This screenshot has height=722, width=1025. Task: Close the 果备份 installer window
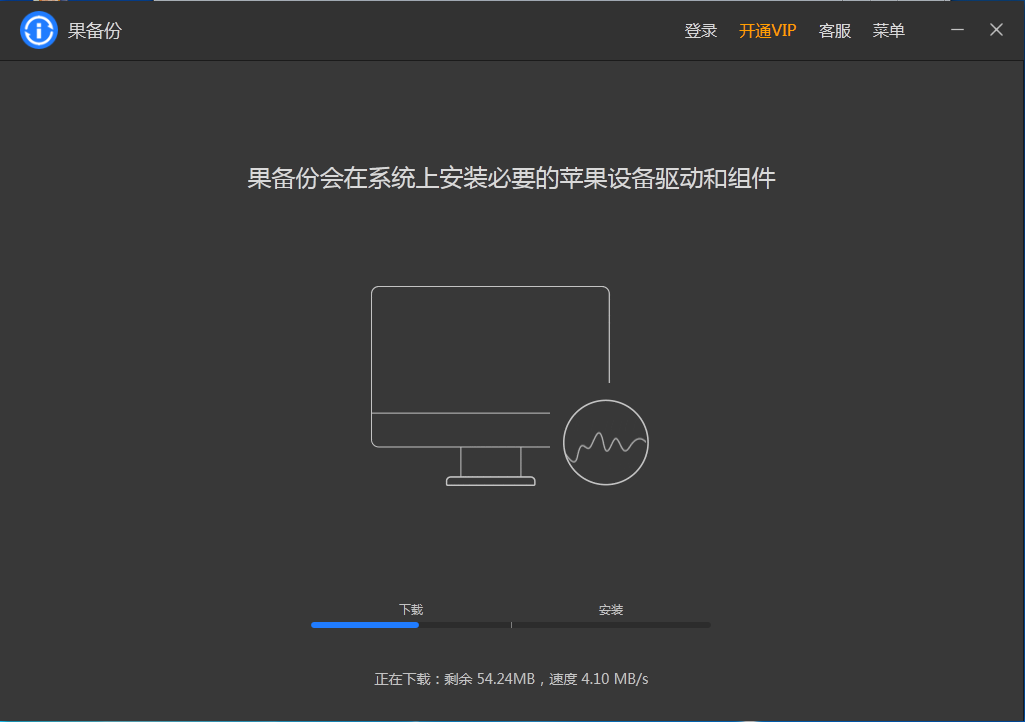click(x=996, y=30)
